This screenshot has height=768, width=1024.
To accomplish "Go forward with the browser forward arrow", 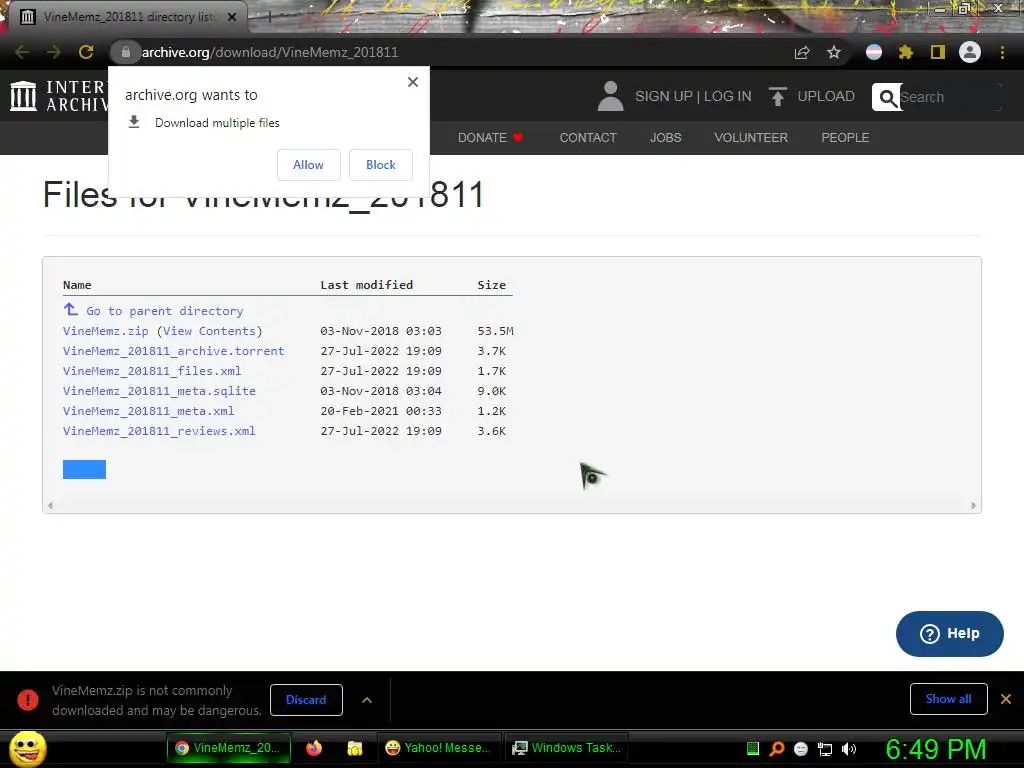I will (54, 52).
